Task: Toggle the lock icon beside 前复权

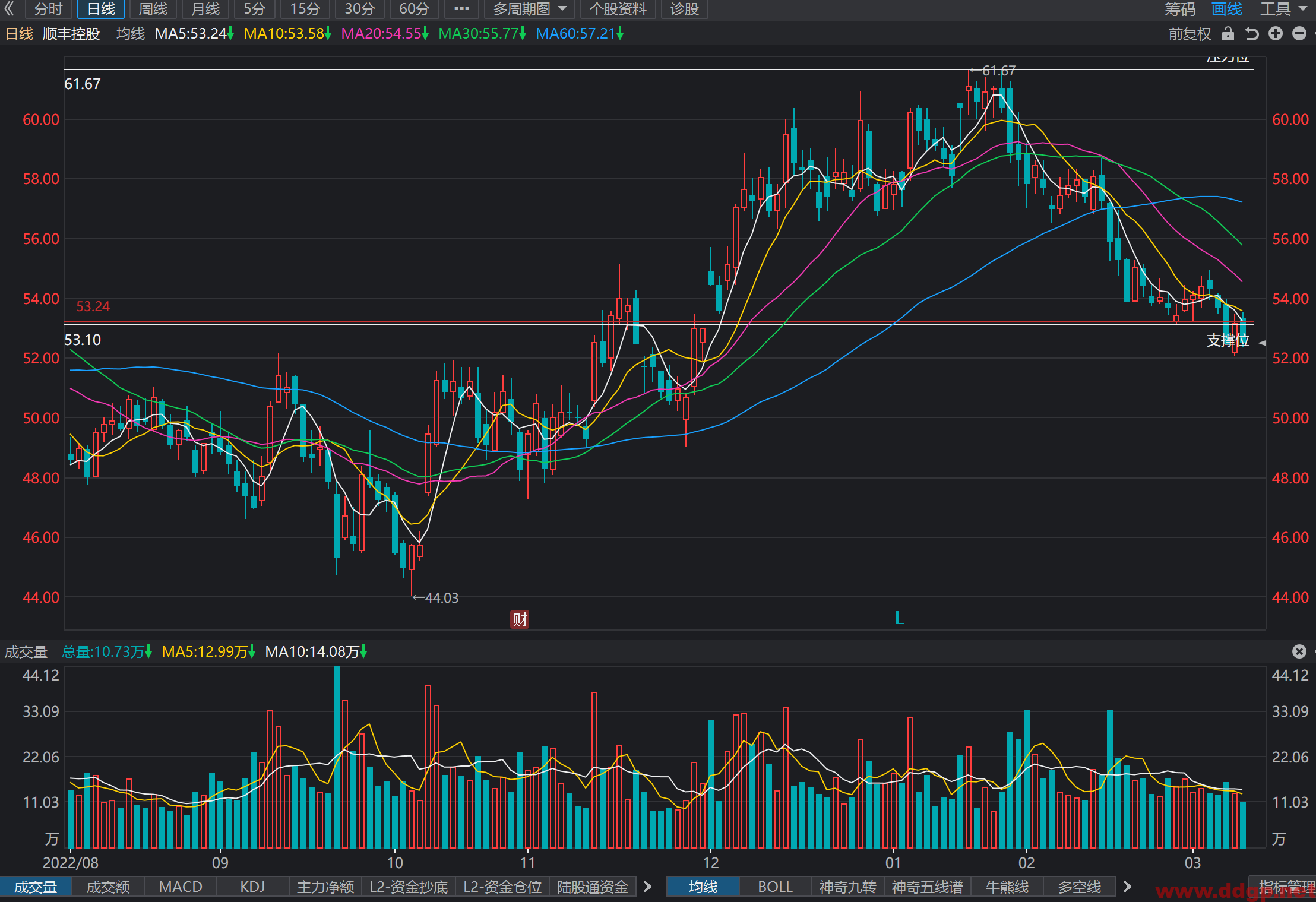Action: pos(1228,34)
